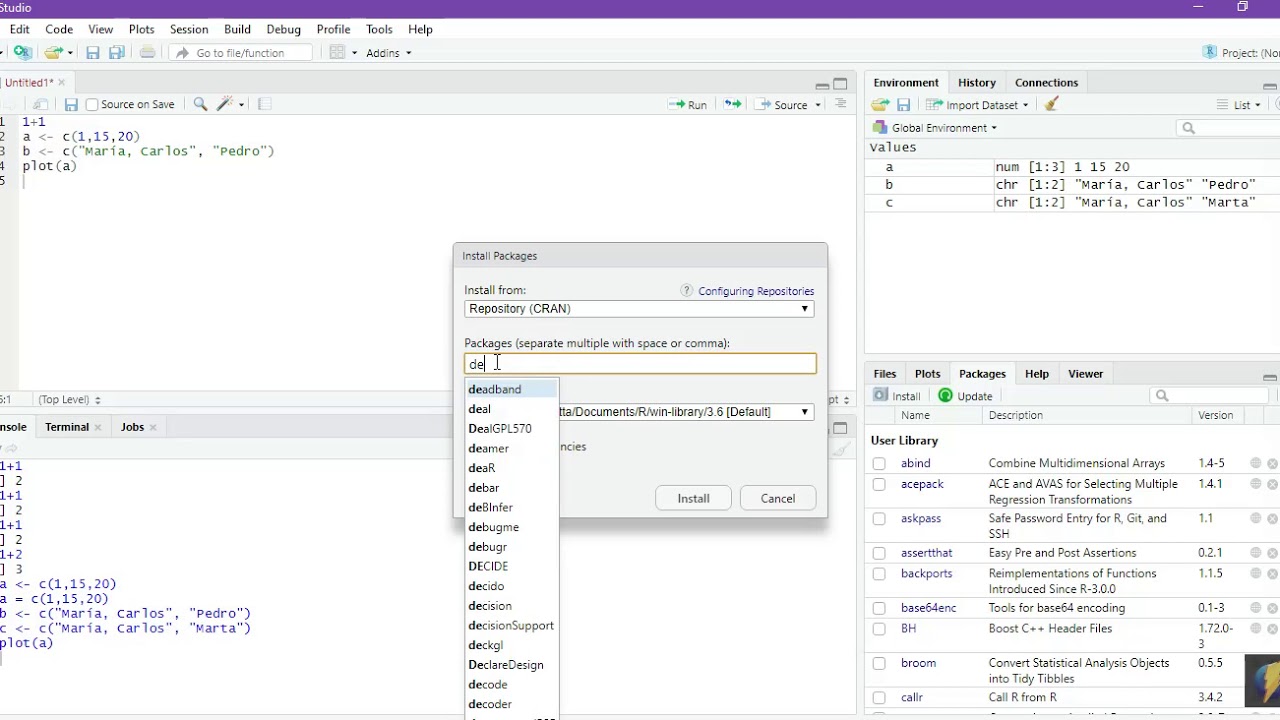Check the abind package checkbox
Viewport: 1280px width, 720px height.
tap(879, 464)
